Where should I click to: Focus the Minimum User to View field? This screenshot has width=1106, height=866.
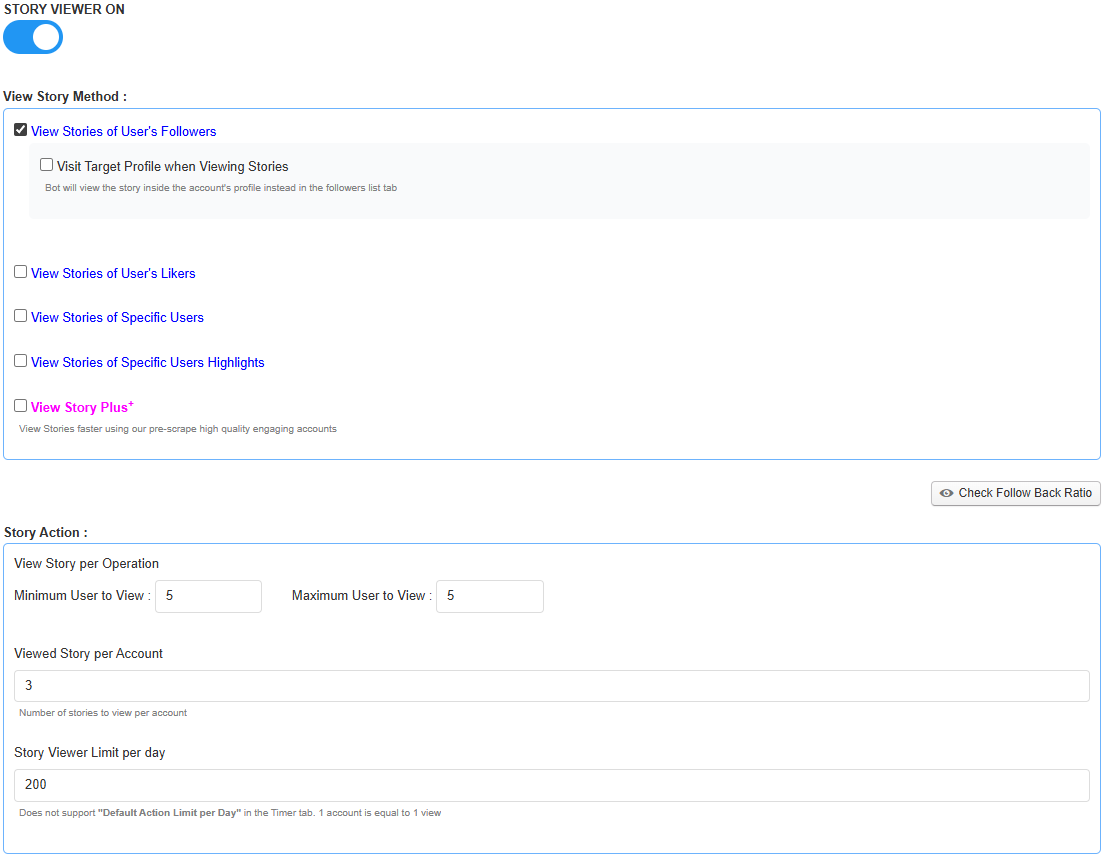point(208,596)
